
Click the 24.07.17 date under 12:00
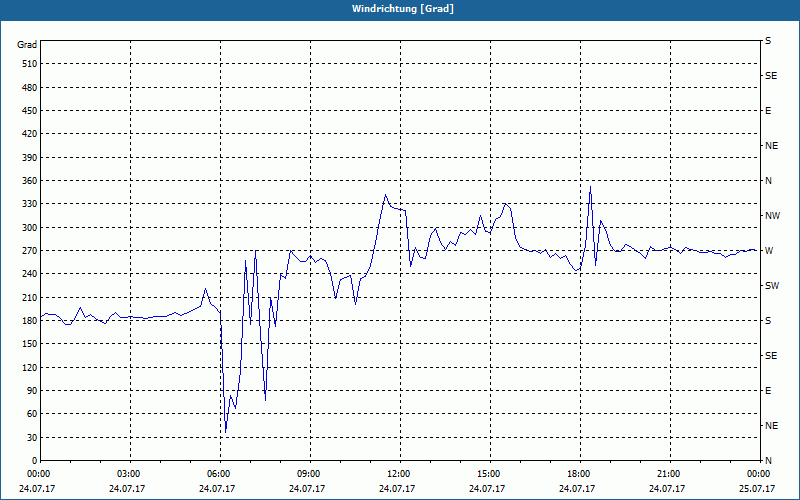point(397,488)
